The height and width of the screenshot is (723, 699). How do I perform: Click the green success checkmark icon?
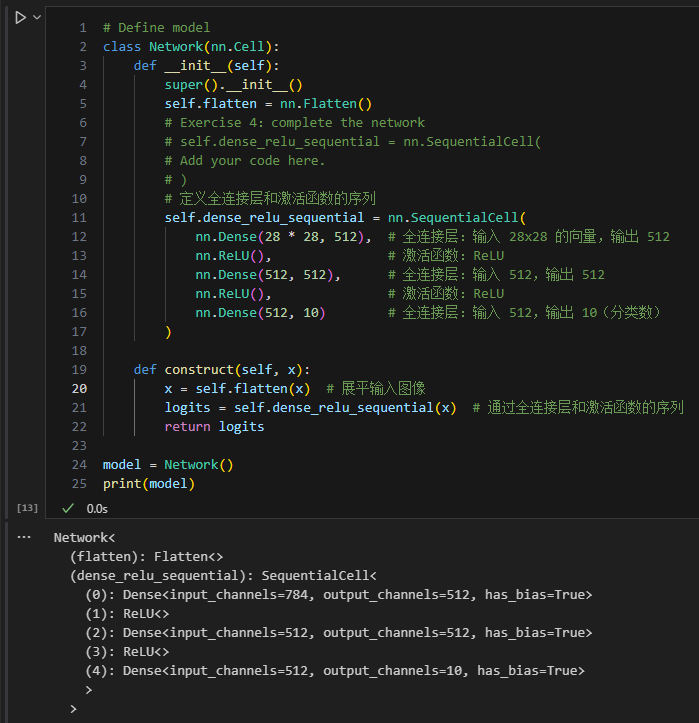click(x=68, y=508)
